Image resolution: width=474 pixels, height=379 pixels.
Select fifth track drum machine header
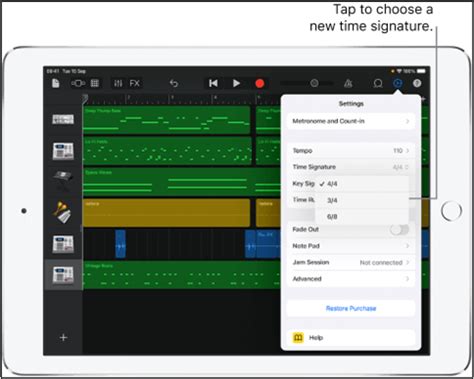click(x=63, y=244)
